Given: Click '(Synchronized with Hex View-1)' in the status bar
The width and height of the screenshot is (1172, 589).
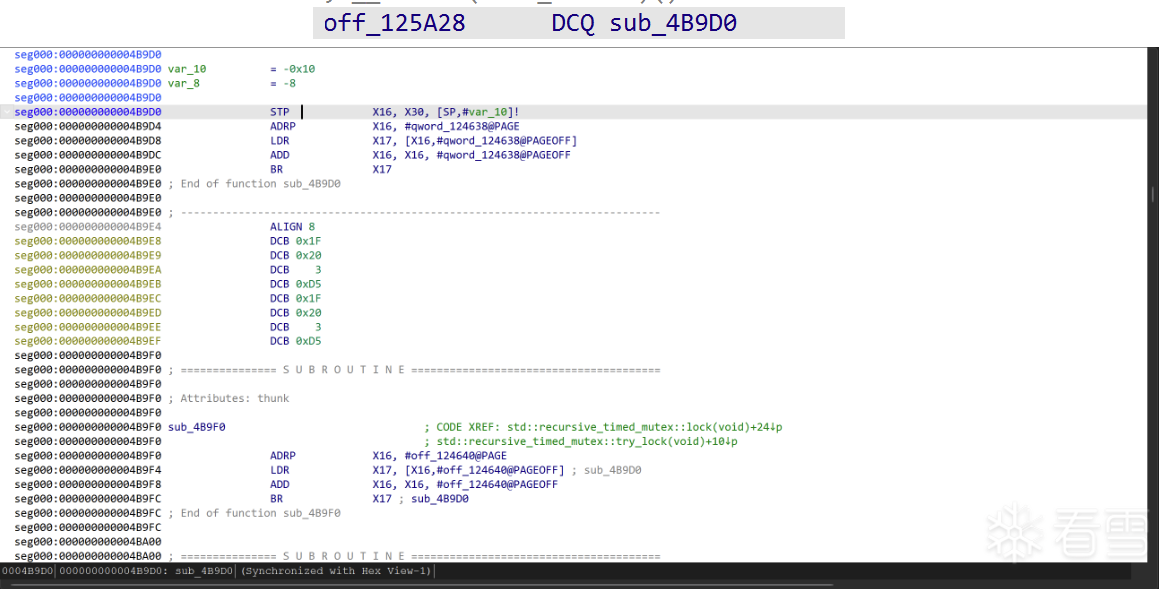Looking at the screenshot, I should click(336, 571).
